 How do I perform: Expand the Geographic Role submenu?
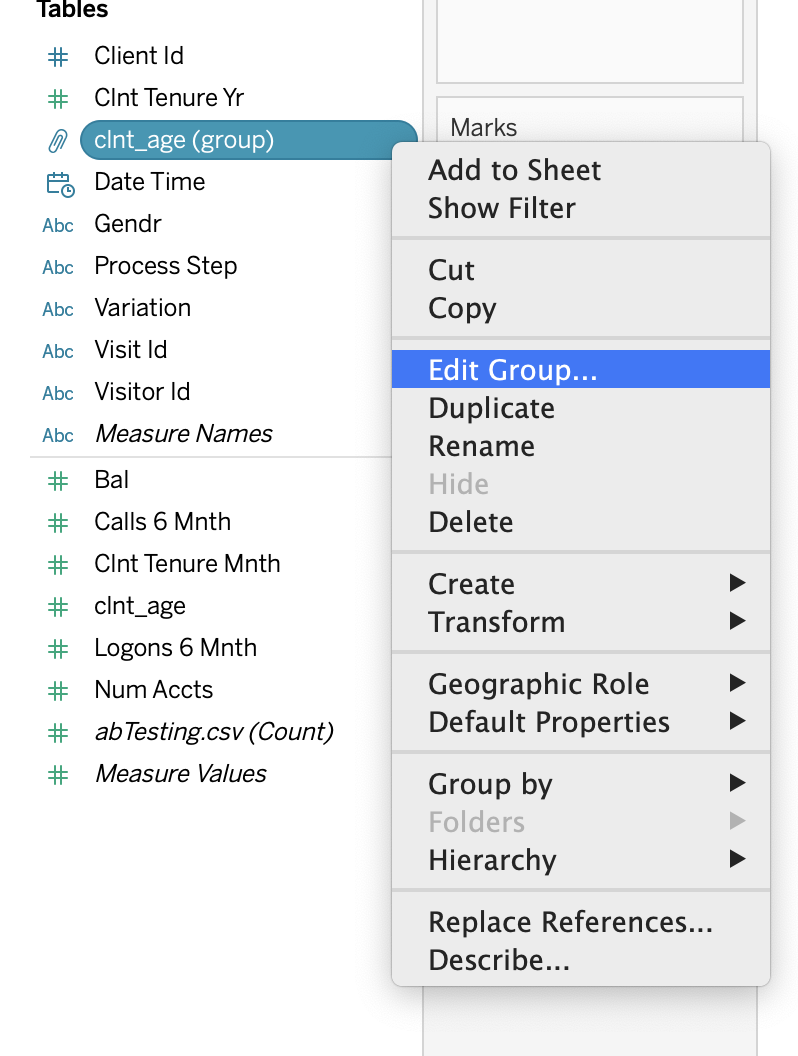point(580,684)
